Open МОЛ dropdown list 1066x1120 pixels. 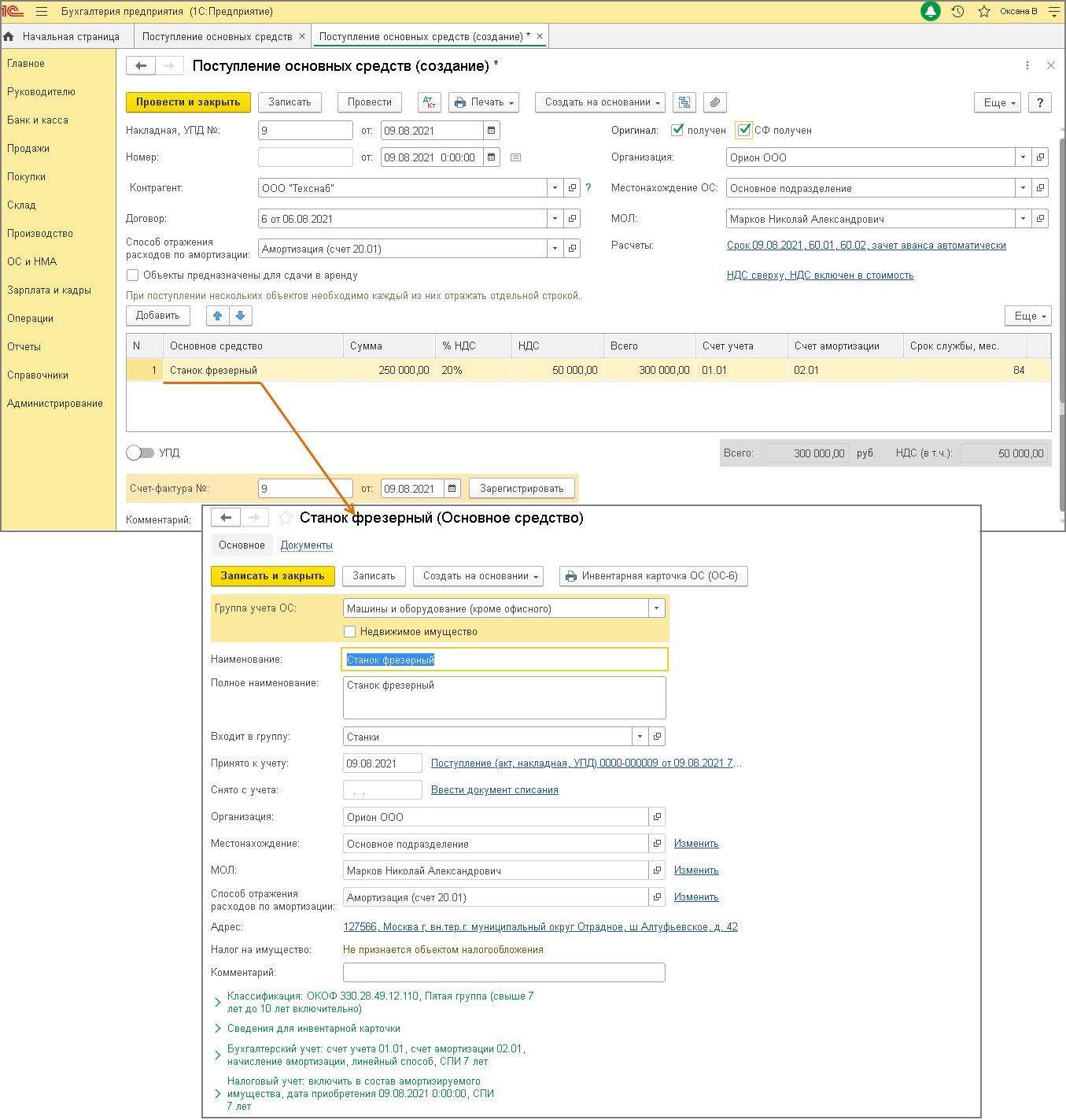tap(1023, 219)
